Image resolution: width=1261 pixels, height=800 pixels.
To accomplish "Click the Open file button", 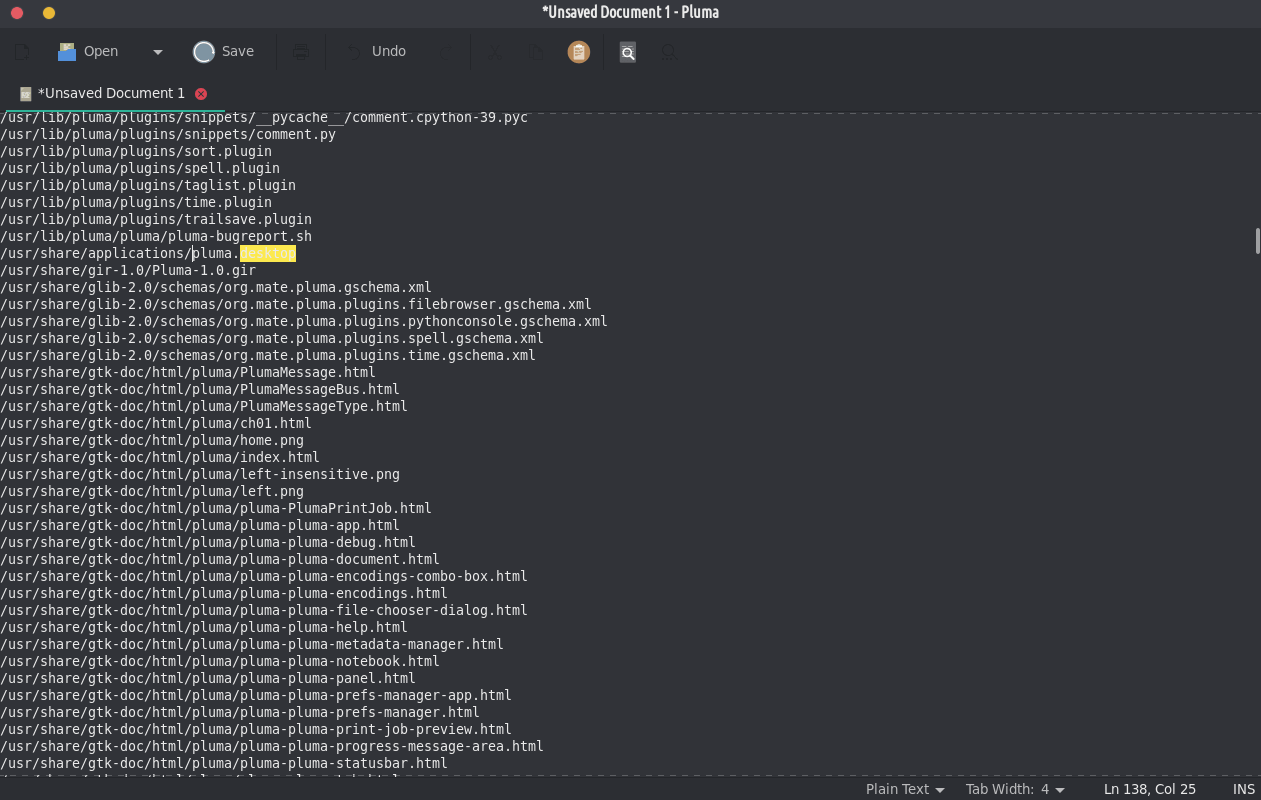I will (89, 52).
